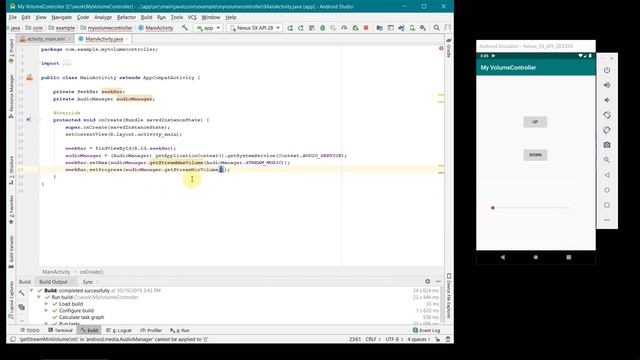This screenshot has height=360, width=640.
Task: Switch to the activity_main.xml editor tab
Action: (46, 39)
